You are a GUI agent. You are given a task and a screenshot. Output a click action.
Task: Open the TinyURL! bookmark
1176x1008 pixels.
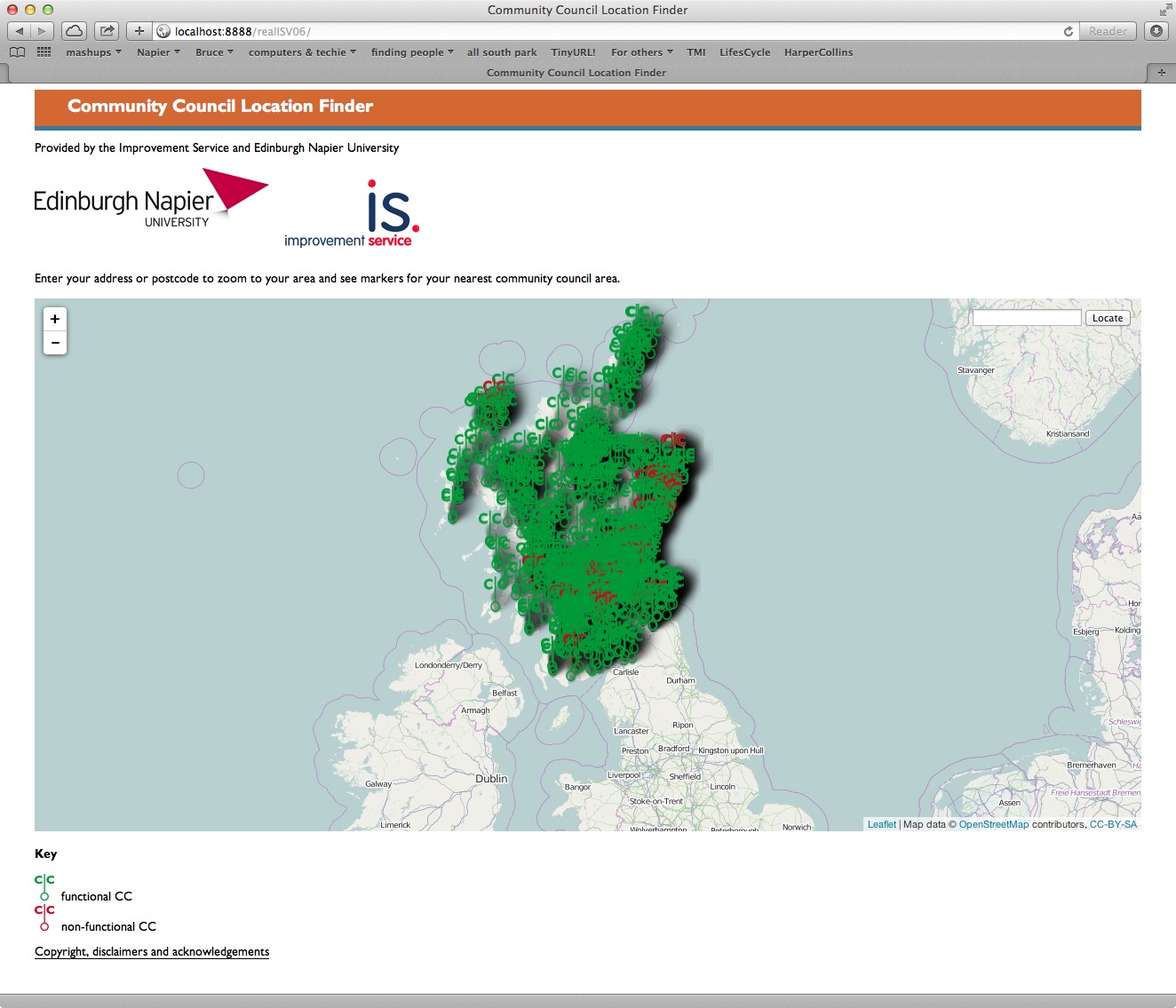[573, 52]
